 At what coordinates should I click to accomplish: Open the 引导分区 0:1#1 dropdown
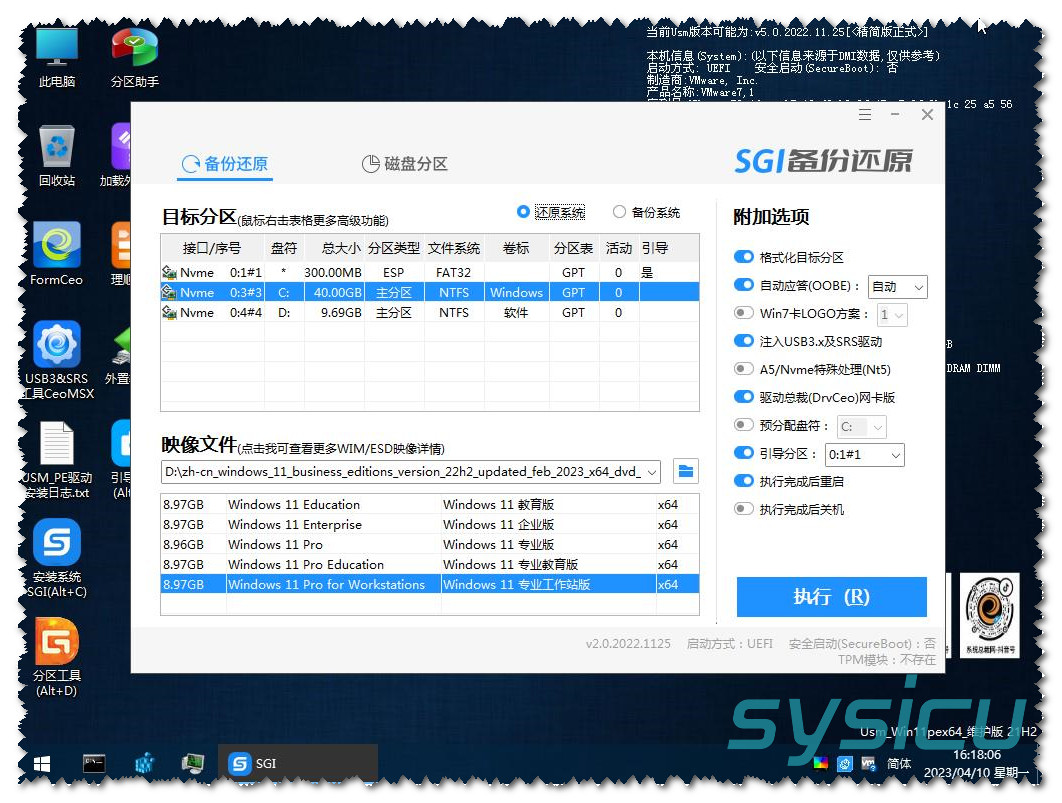[864, 455]
